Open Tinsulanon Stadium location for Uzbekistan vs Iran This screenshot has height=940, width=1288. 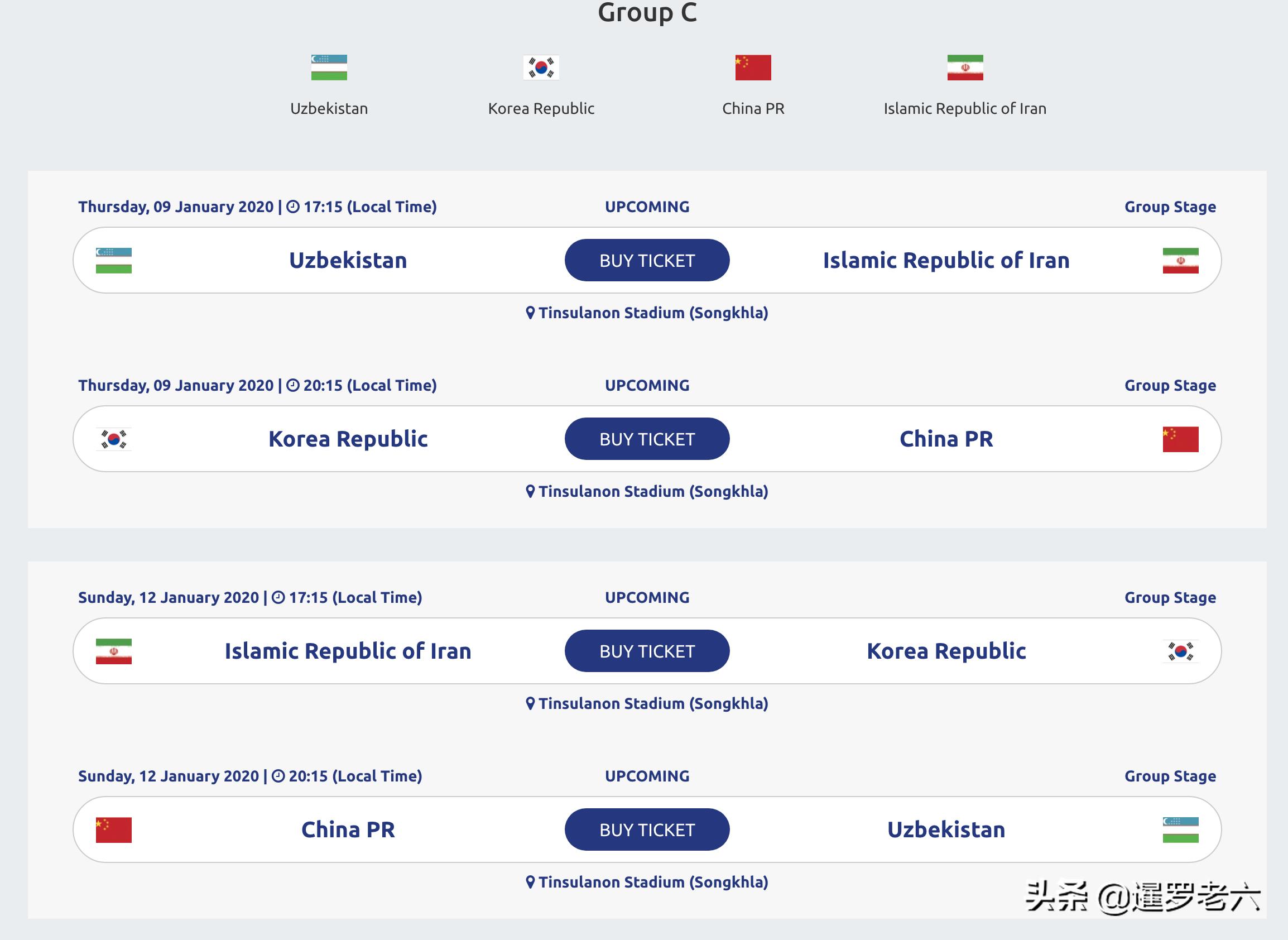tap(647, 313)
